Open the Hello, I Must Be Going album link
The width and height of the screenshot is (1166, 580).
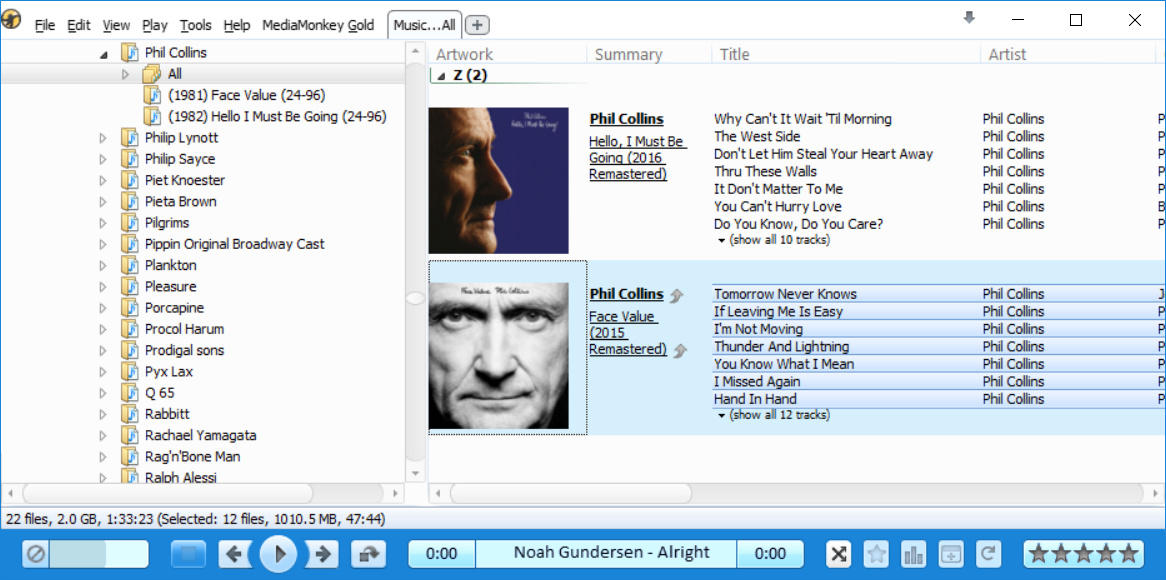637,158
